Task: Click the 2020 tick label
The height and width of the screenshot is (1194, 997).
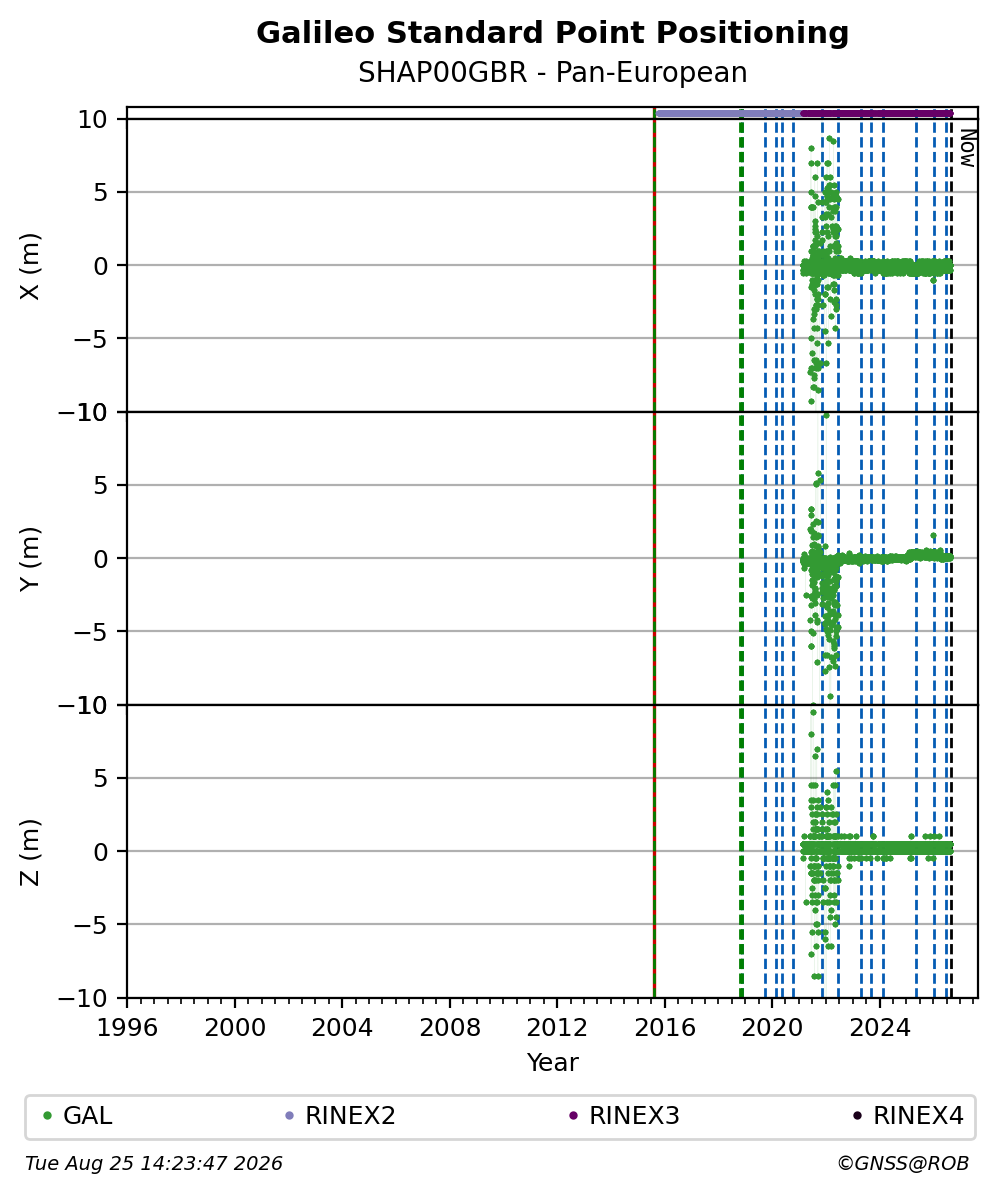Action: pos(772,1028)
